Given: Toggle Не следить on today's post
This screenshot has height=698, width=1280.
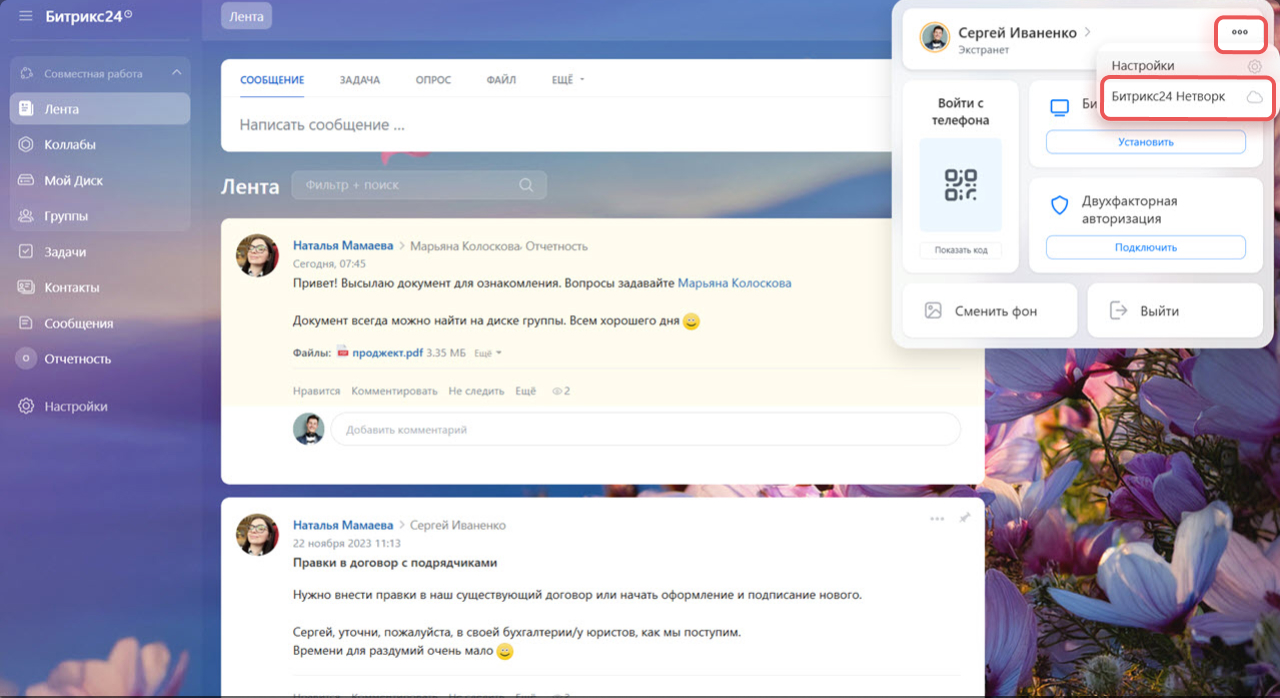Looking at the screenshot, I should point(476,391).
